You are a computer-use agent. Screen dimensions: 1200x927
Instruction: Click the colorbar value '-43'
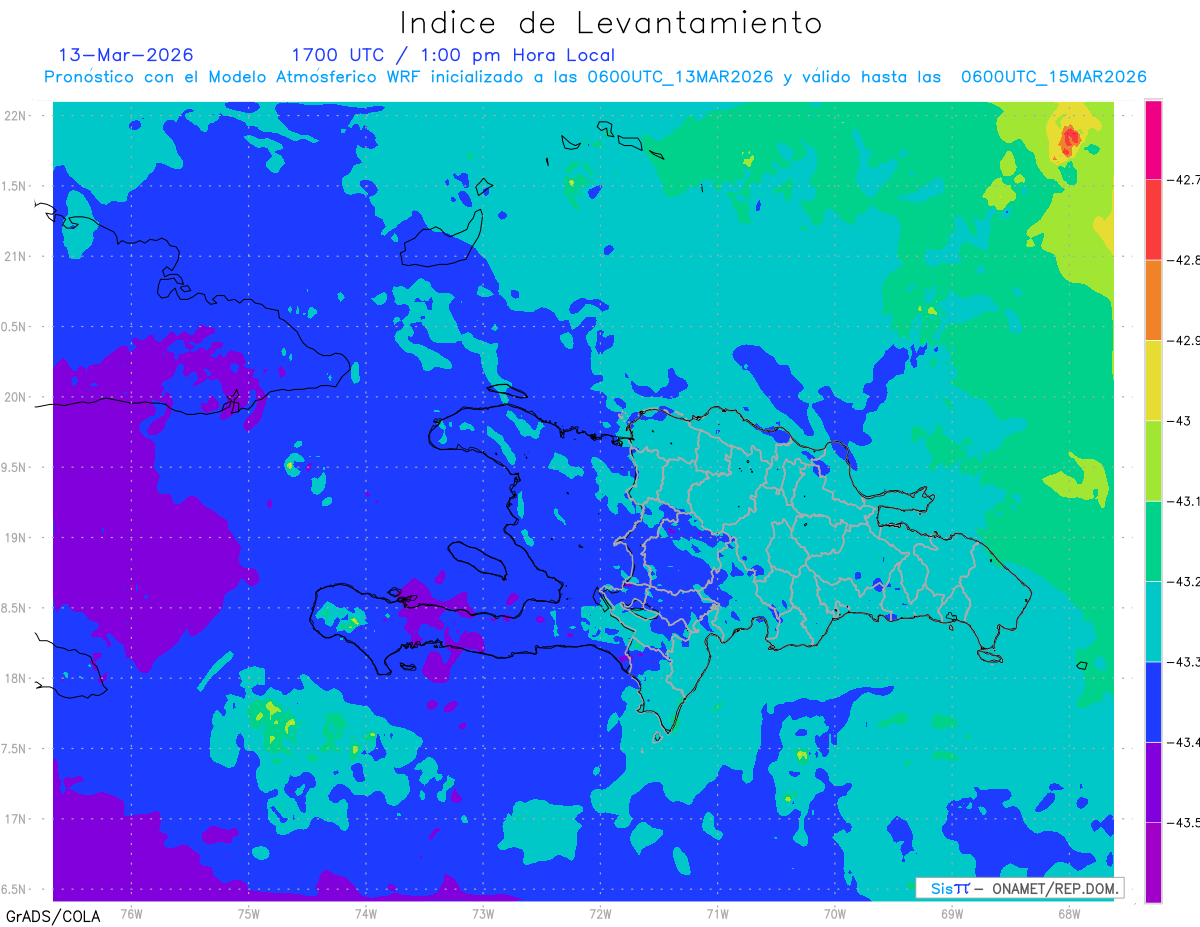1177,420
